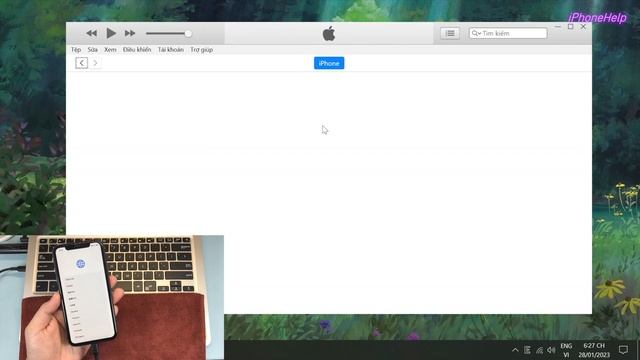This screenshot has height=360, width=640.
Task: Click the speaker volume tray icon
Action: (551, 350)
